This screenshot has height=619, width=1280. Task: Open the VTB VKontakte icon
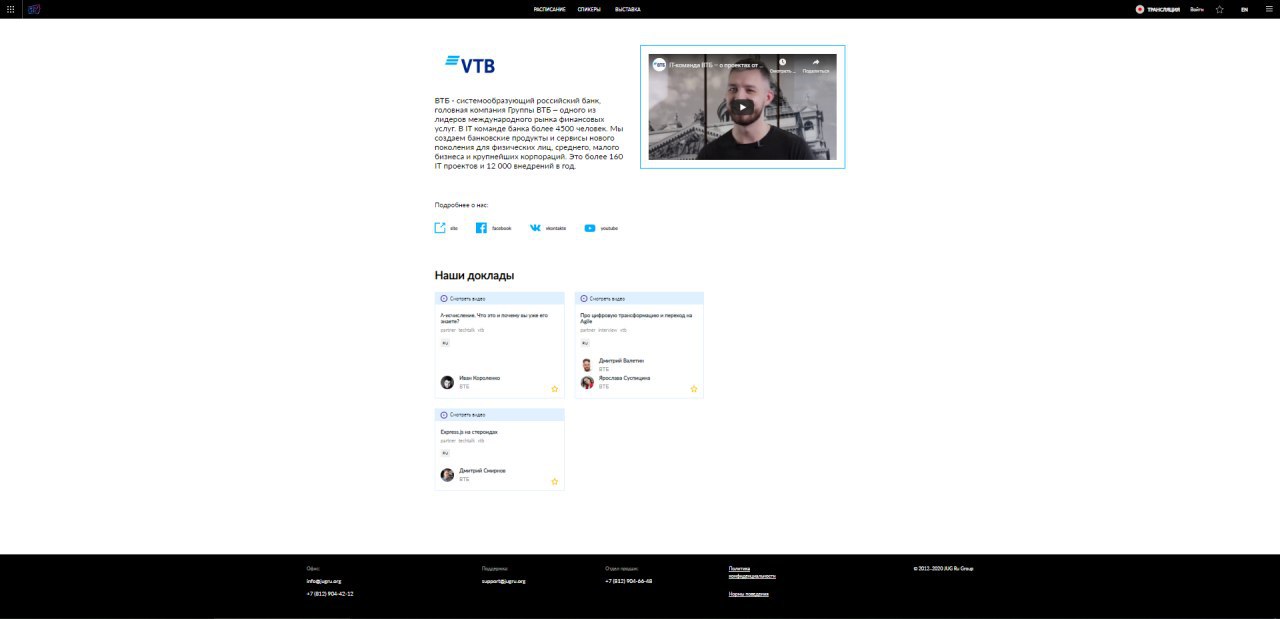point(535,228)
